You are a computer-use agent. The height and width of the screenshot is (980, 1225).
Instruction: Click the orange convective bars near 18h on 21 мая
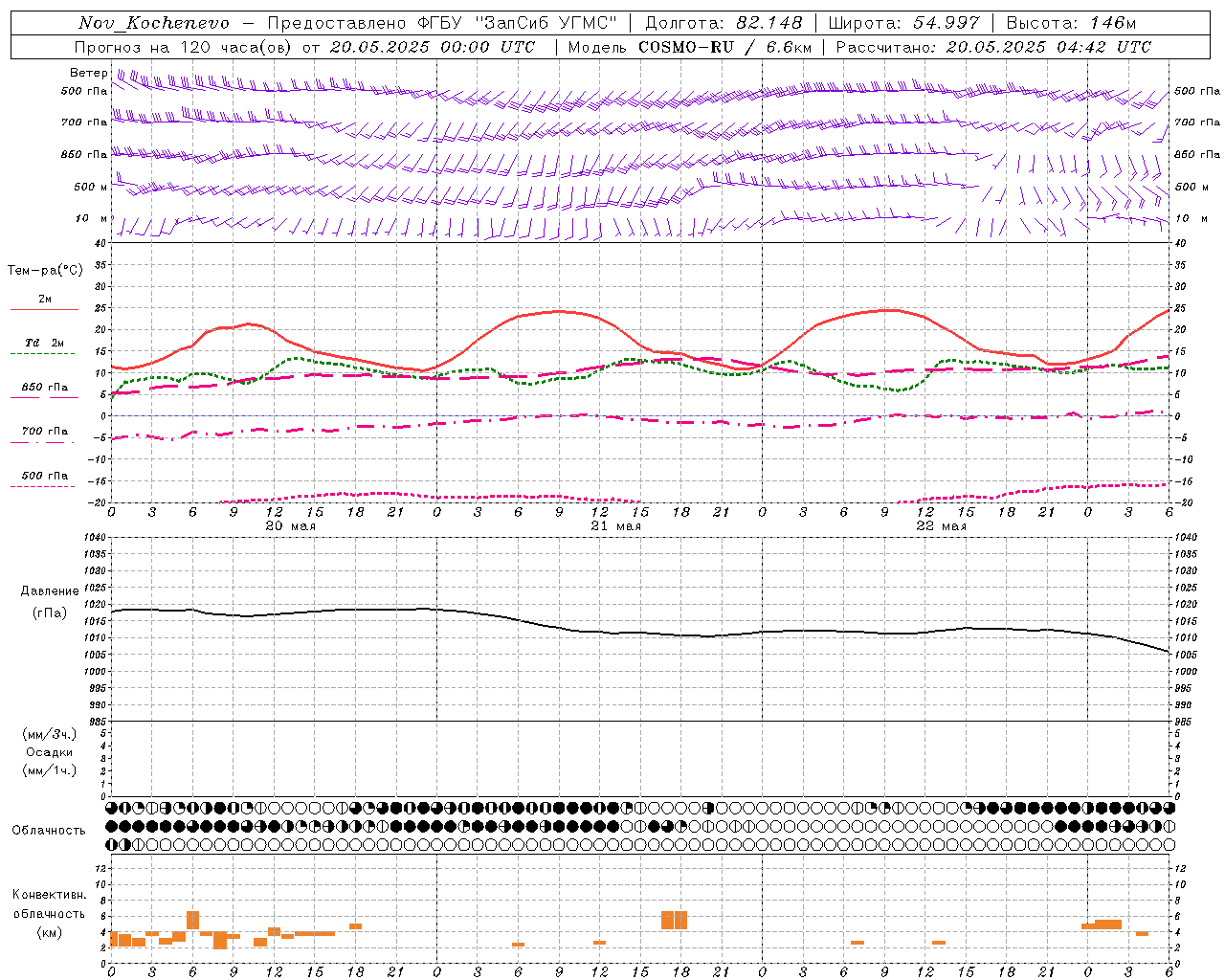click(x=674, y=920)
